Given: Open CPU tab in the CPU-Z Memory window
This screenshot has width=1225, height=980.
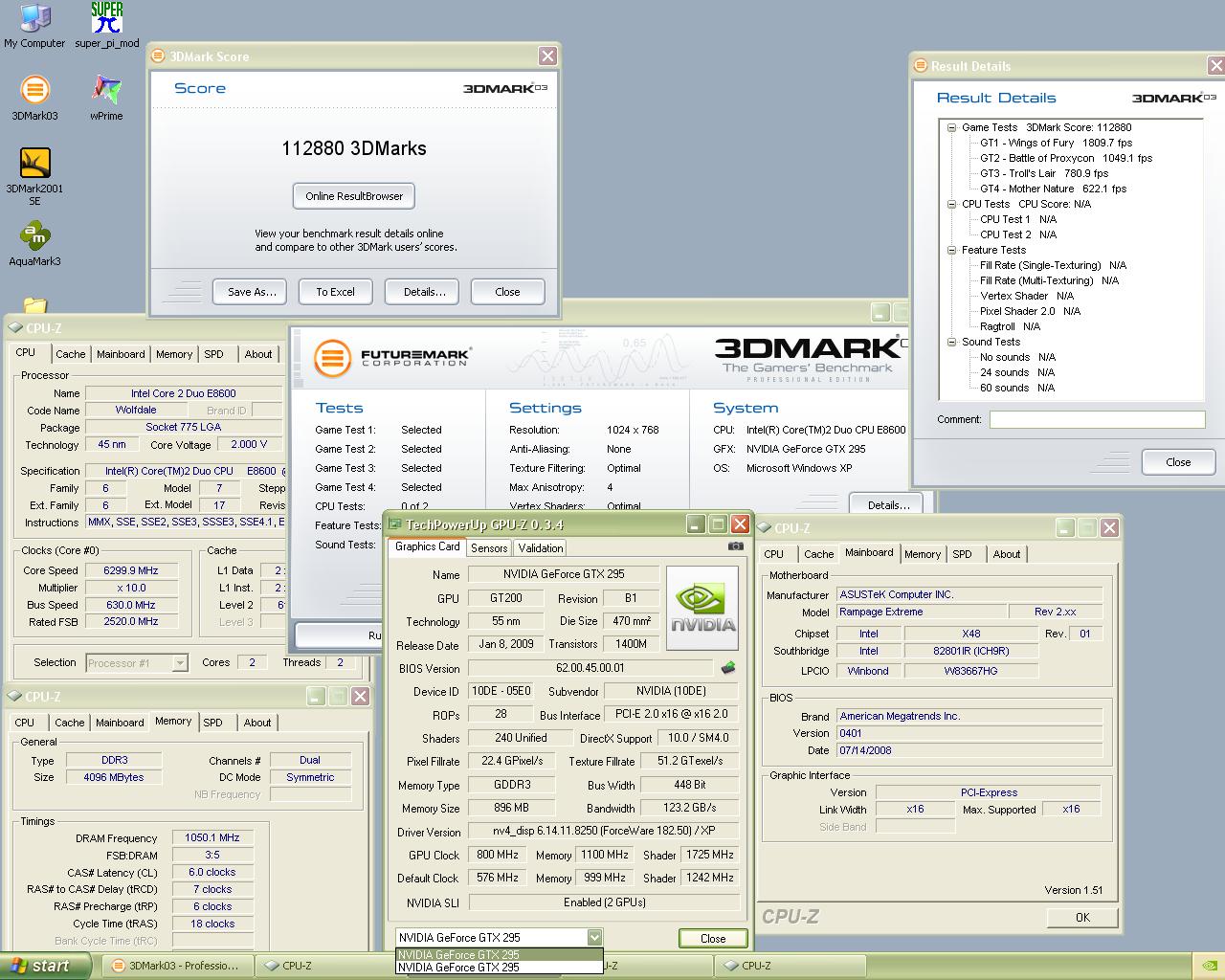Looking at the screenshot, I should 25,723.
